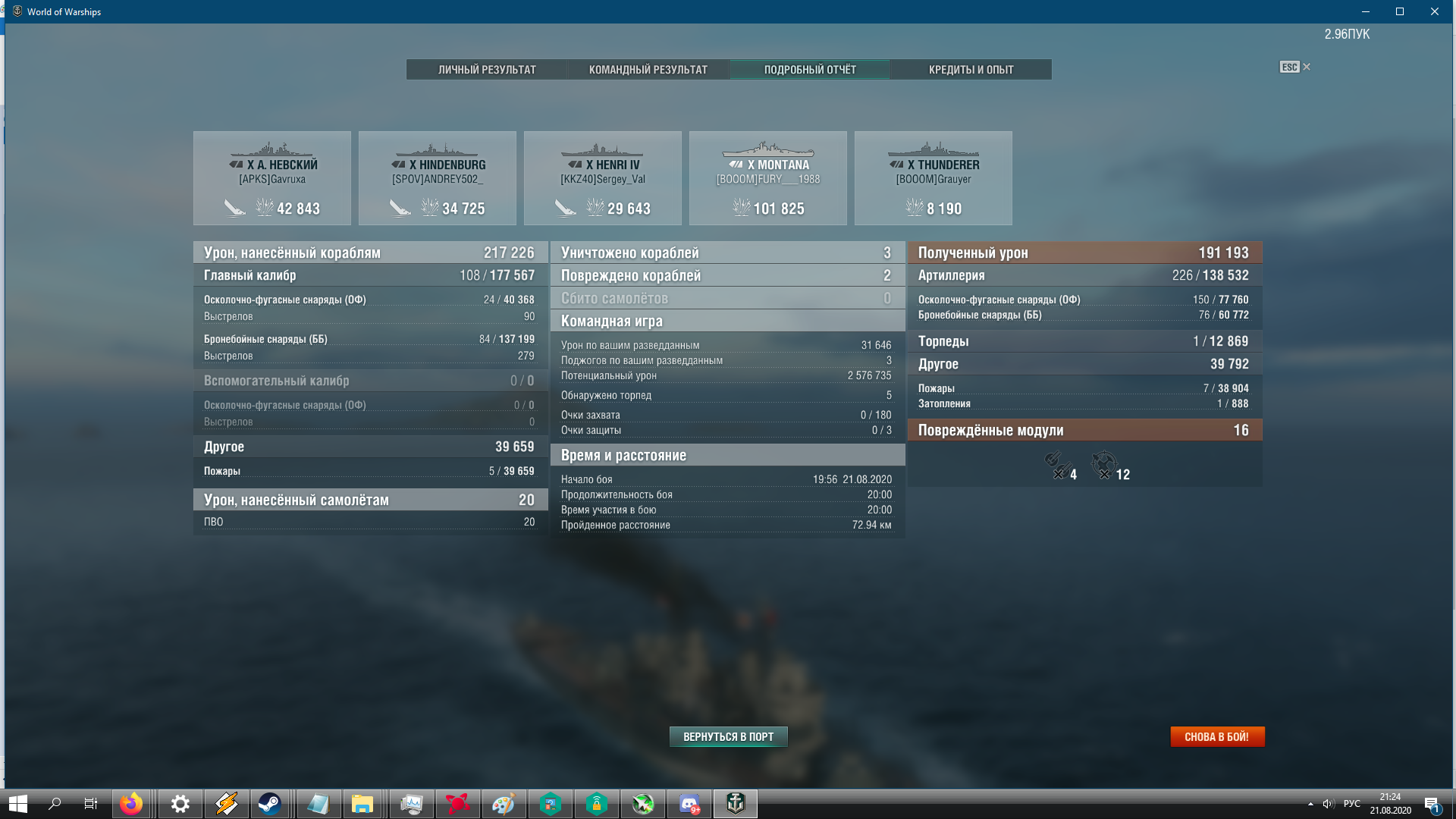Click the damaged AA mounts icon
1456x819 pixels.
click(1104, 466)
